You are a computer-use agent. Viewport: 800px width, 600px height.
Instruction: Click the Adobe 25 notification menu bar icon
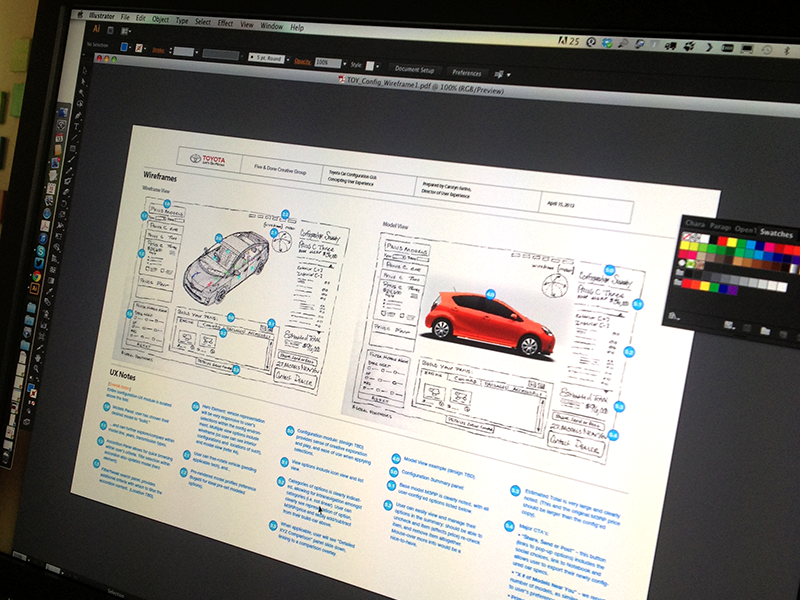pos(569,41)
